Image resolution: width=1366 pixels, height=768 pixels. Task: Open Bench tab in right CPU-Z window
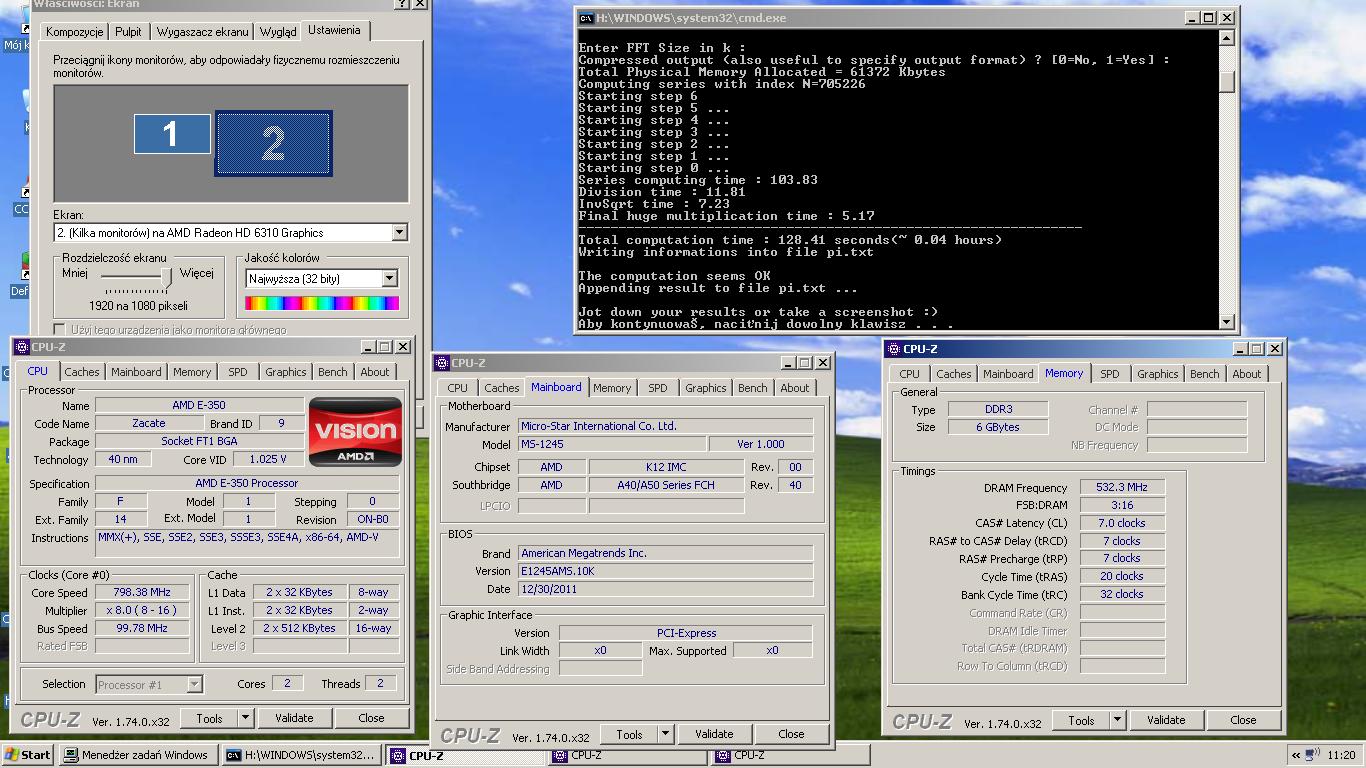(x=1205, y=374)
